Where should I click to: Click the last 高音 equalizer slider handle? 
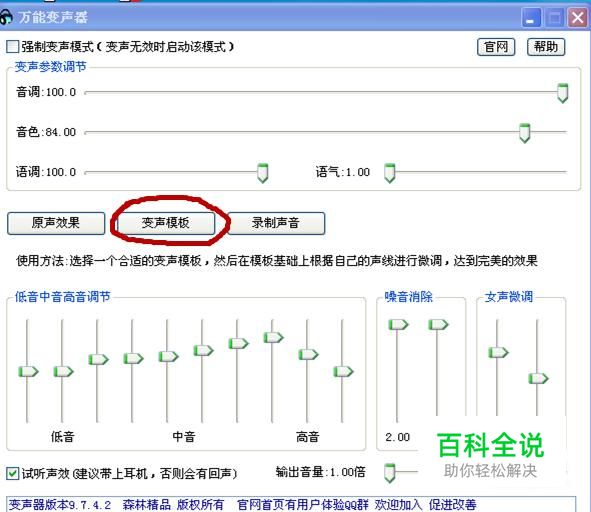click(343, 372)
